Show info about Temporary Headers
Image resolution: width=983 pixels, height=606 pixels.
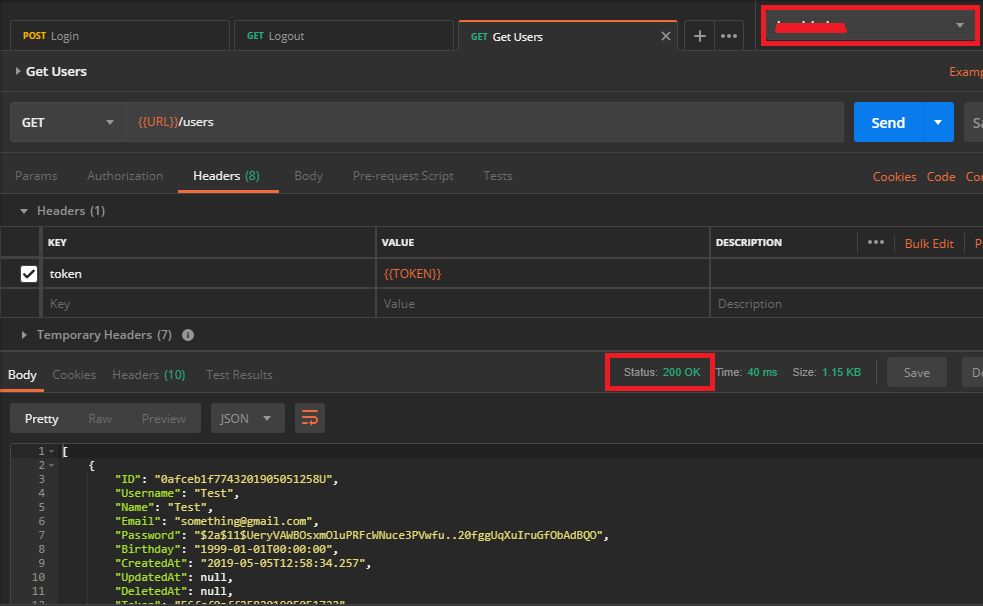(x=187, y=335)
